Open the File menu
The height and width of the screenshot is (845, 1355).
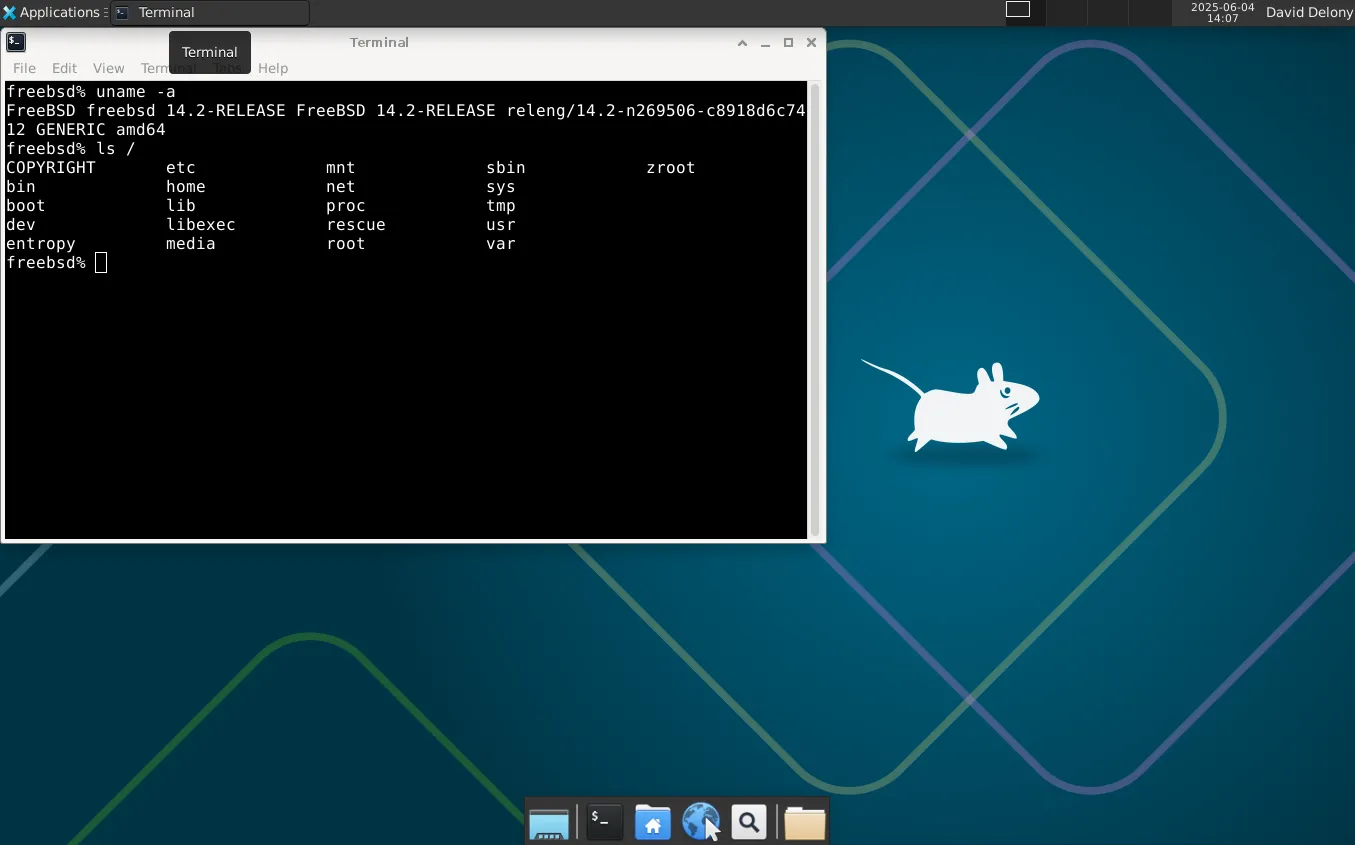tap(23, 68)
